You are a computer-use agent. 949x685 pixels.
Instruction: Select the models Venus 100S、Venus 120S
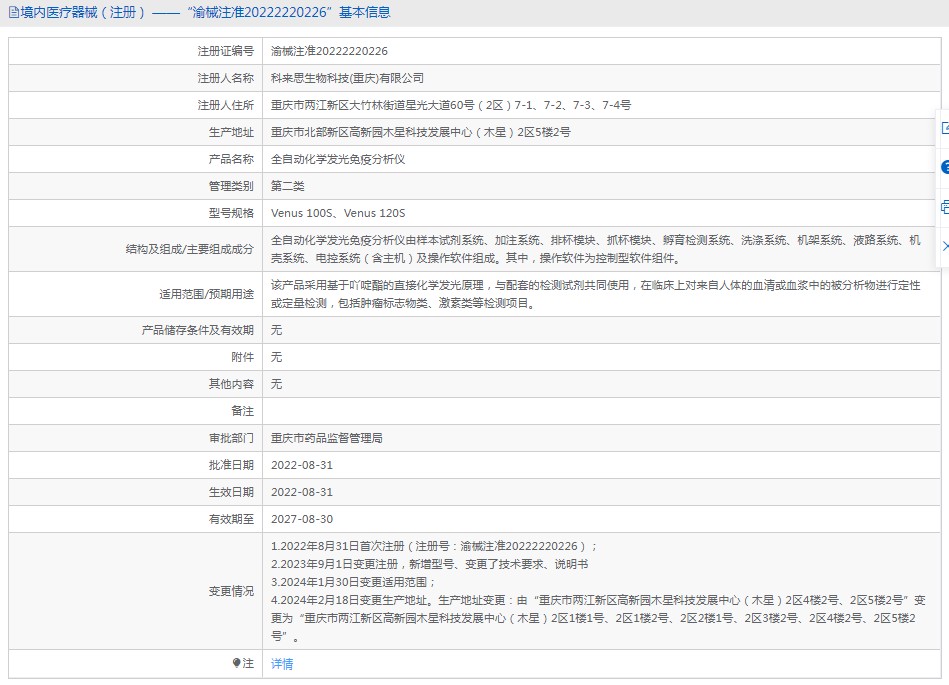(338, 213)
